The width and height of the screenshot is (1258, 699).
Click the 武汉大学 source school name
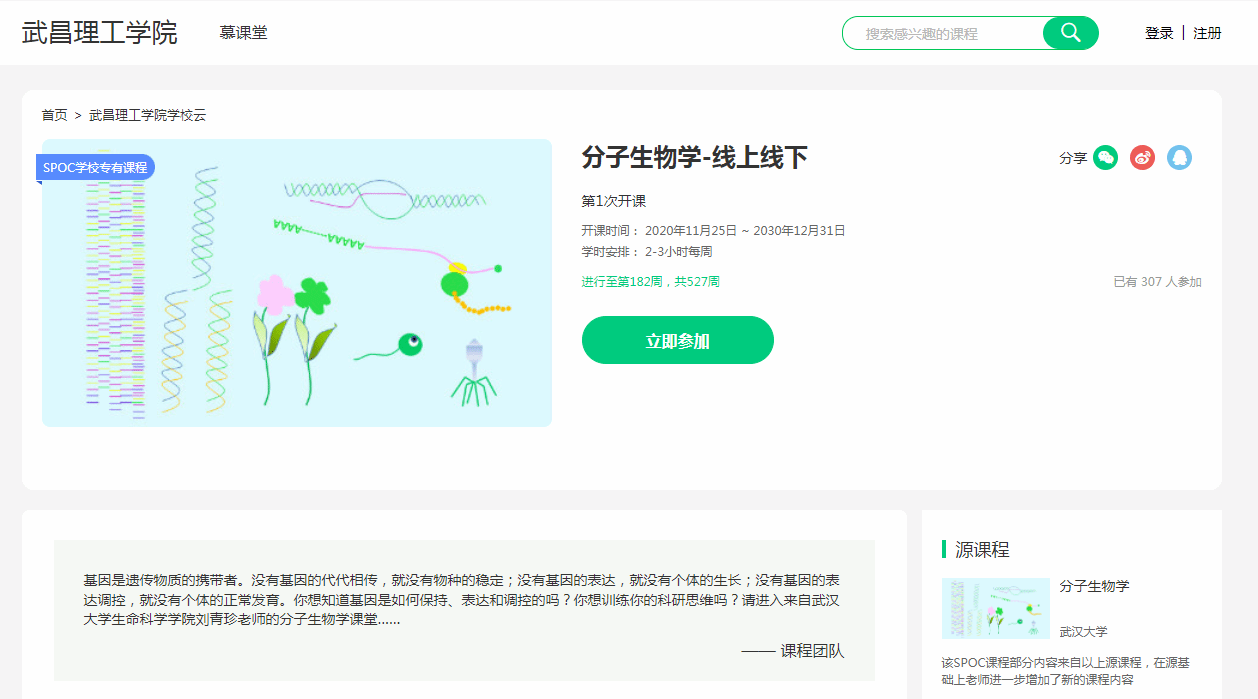pyautogui.click(x=1083, y=631)
